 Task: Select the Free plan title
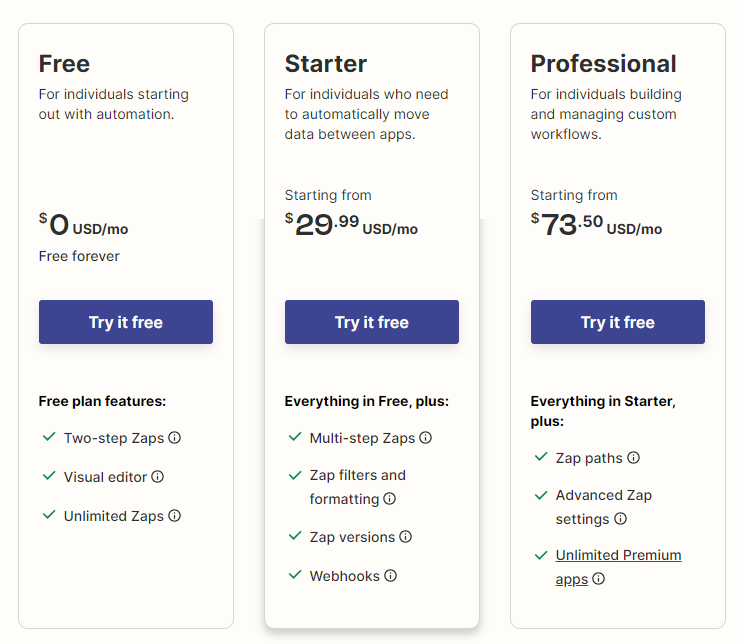click(64, 64)
